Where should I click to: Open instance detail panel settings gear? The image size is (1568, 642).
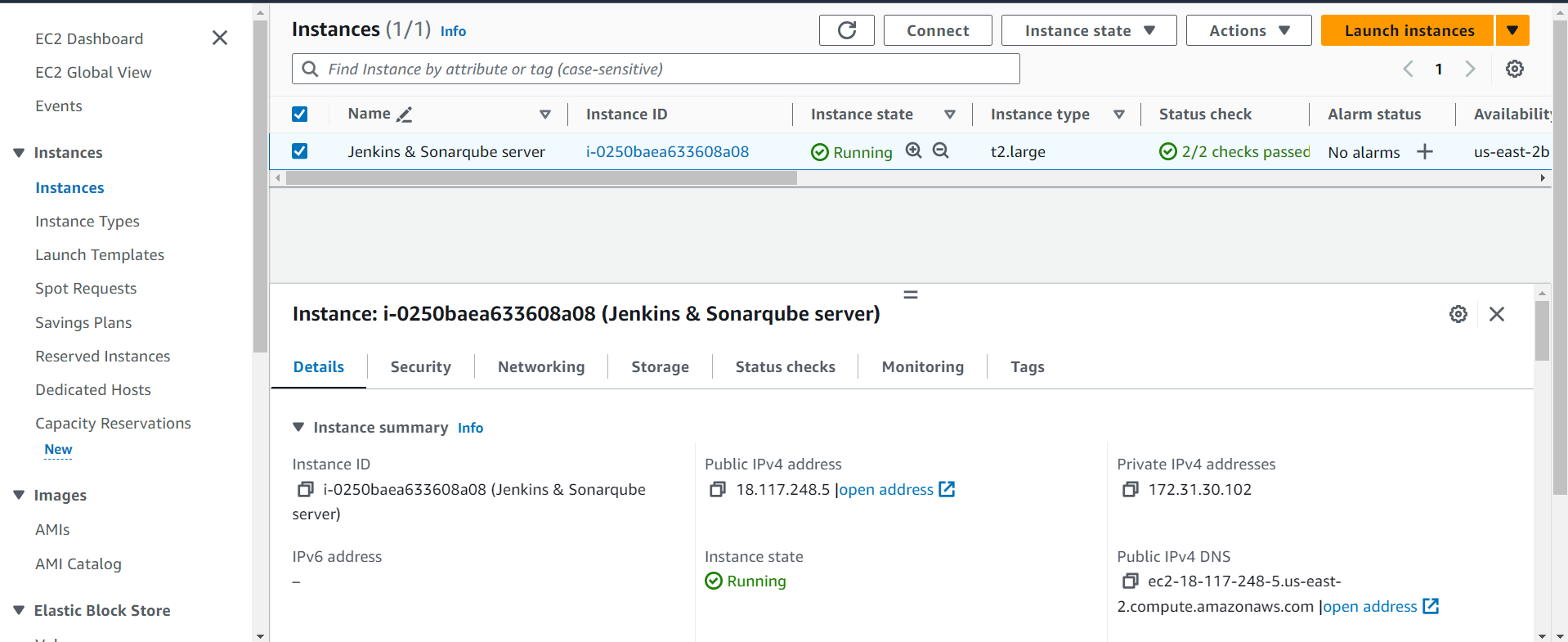coord(1458,314)
